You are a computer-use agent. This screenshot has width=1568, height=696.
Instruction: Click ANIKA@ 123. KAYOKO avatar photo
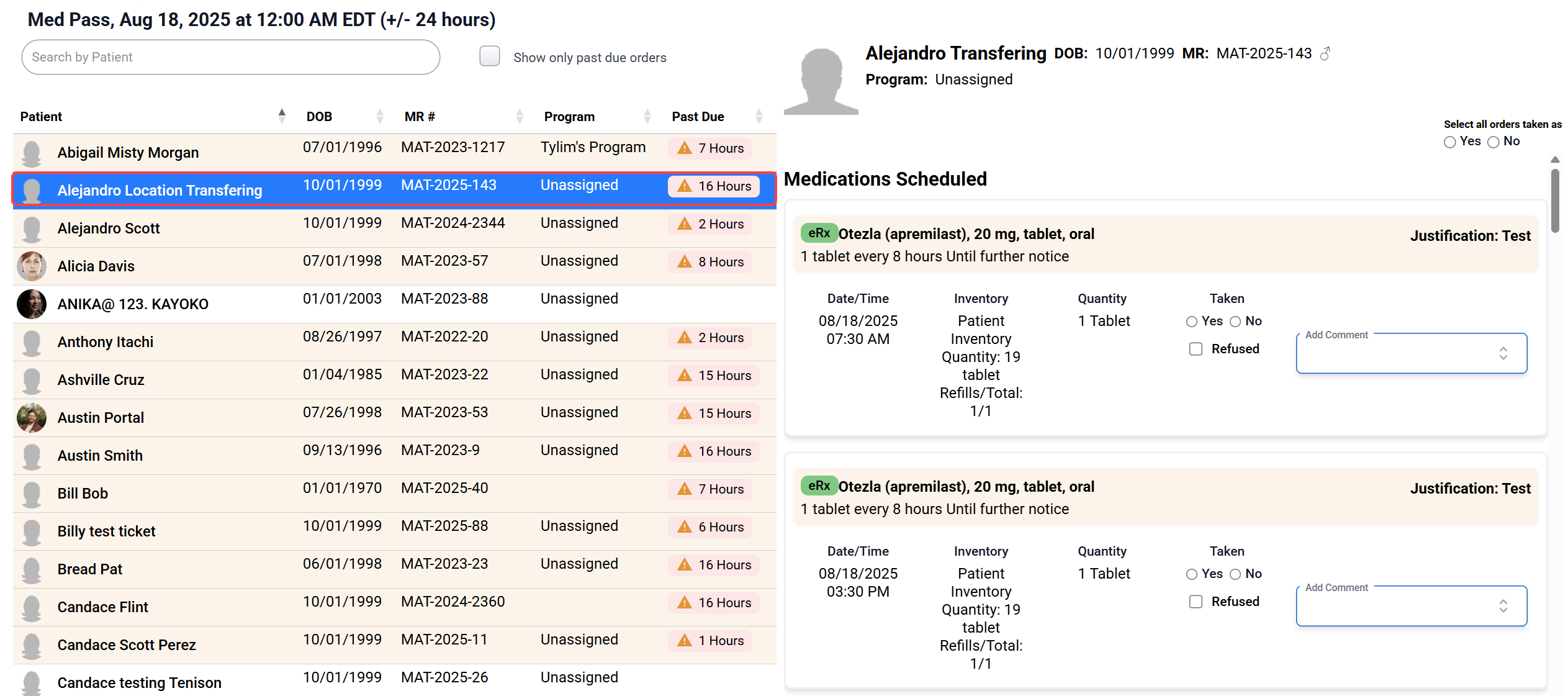tap(32, 304)
